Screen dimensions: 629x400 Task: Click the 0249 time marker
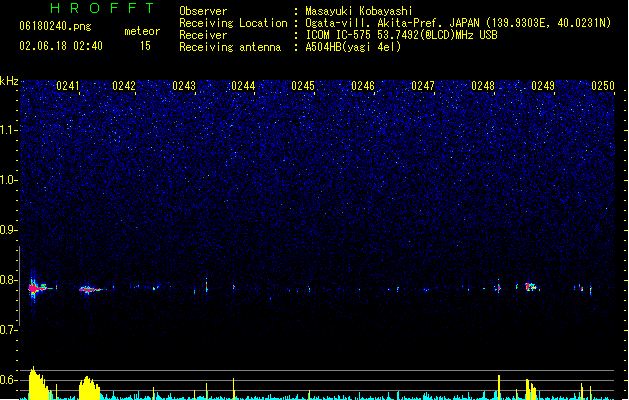(x=543, y=86)
